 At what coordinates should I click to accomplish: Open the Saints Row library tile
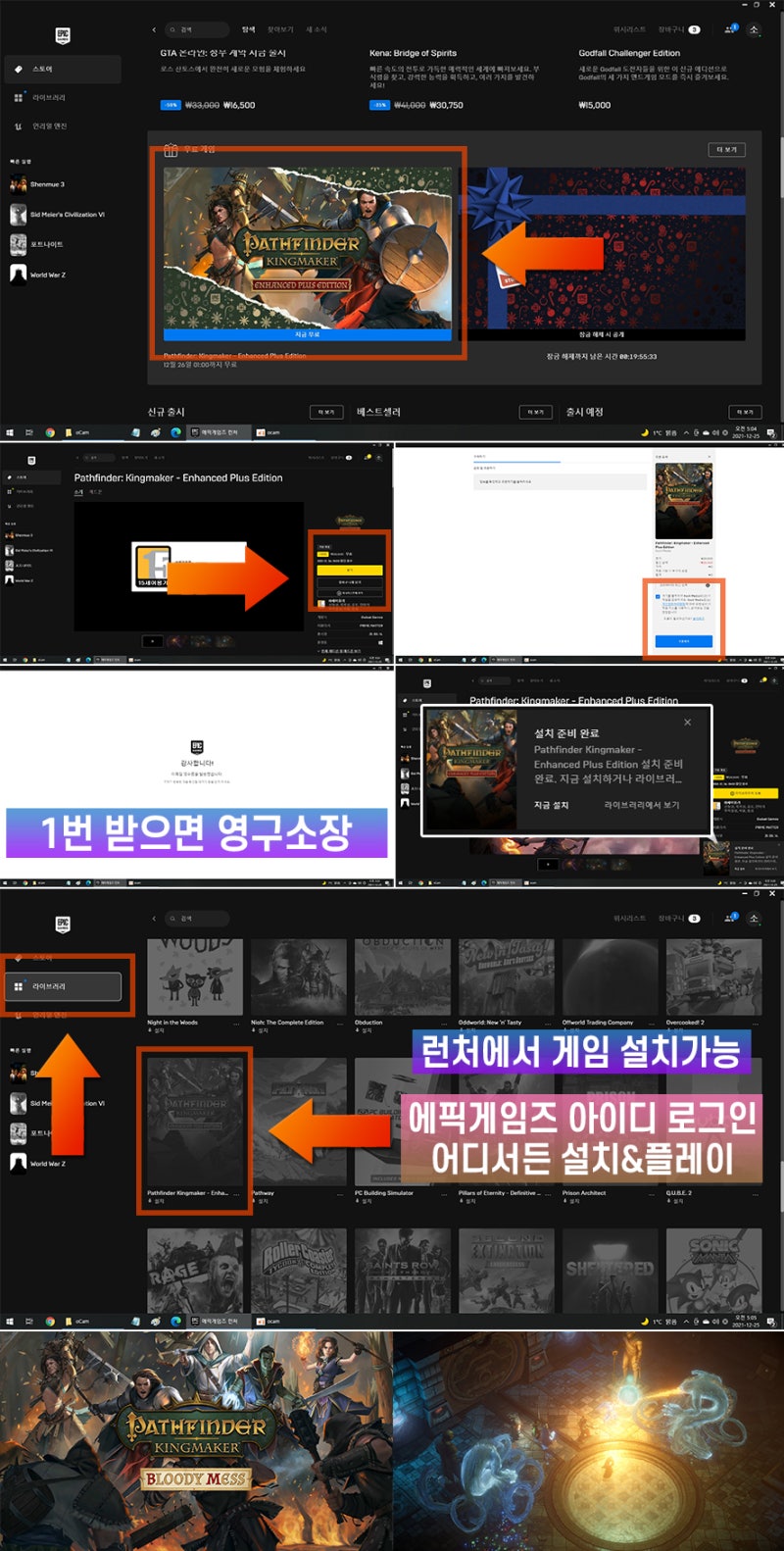403,1271
